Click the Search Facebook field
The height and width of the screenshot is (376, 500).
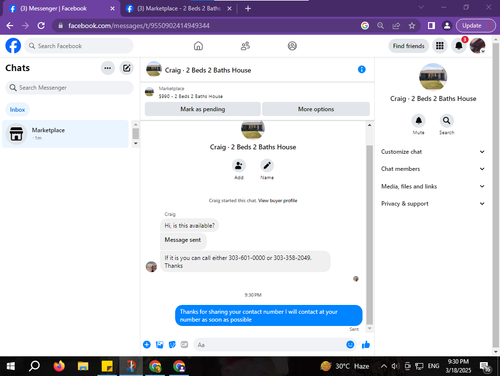(x=79, y=46)
